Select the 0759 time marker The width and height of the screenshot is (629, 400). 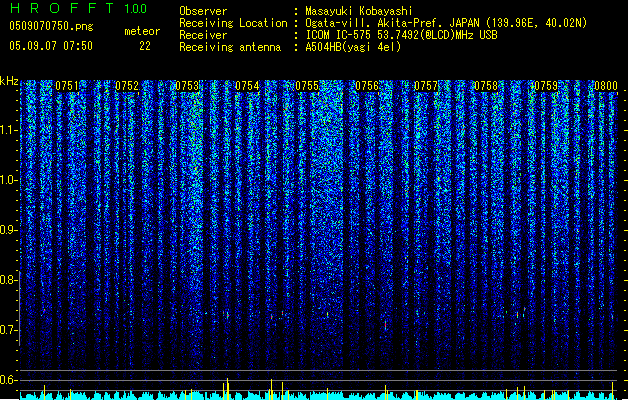(546, 86)
